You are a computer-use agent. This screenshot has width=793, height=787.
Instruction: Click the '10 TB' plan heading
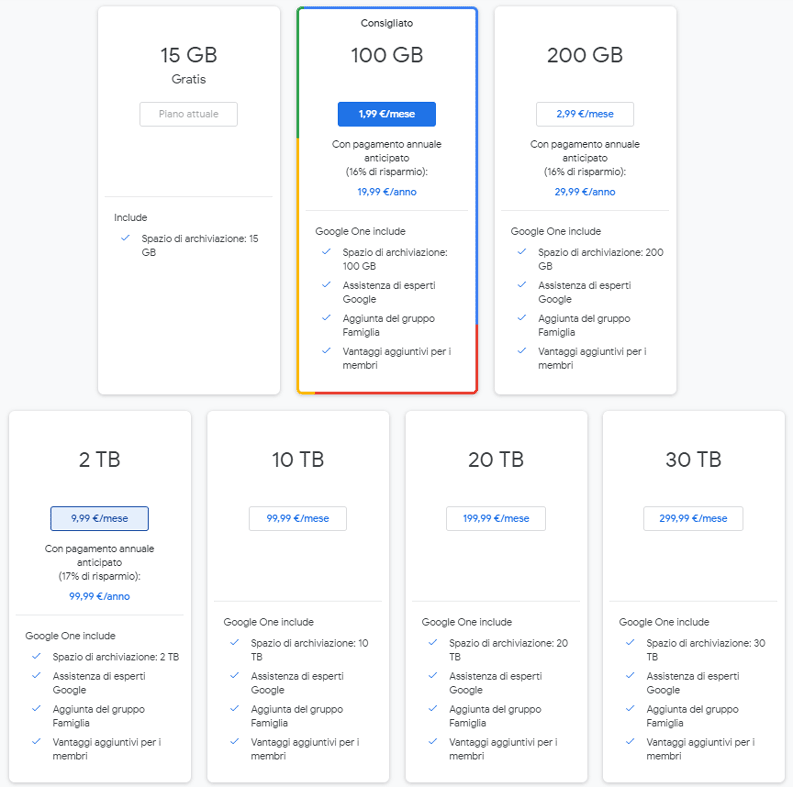298,460
